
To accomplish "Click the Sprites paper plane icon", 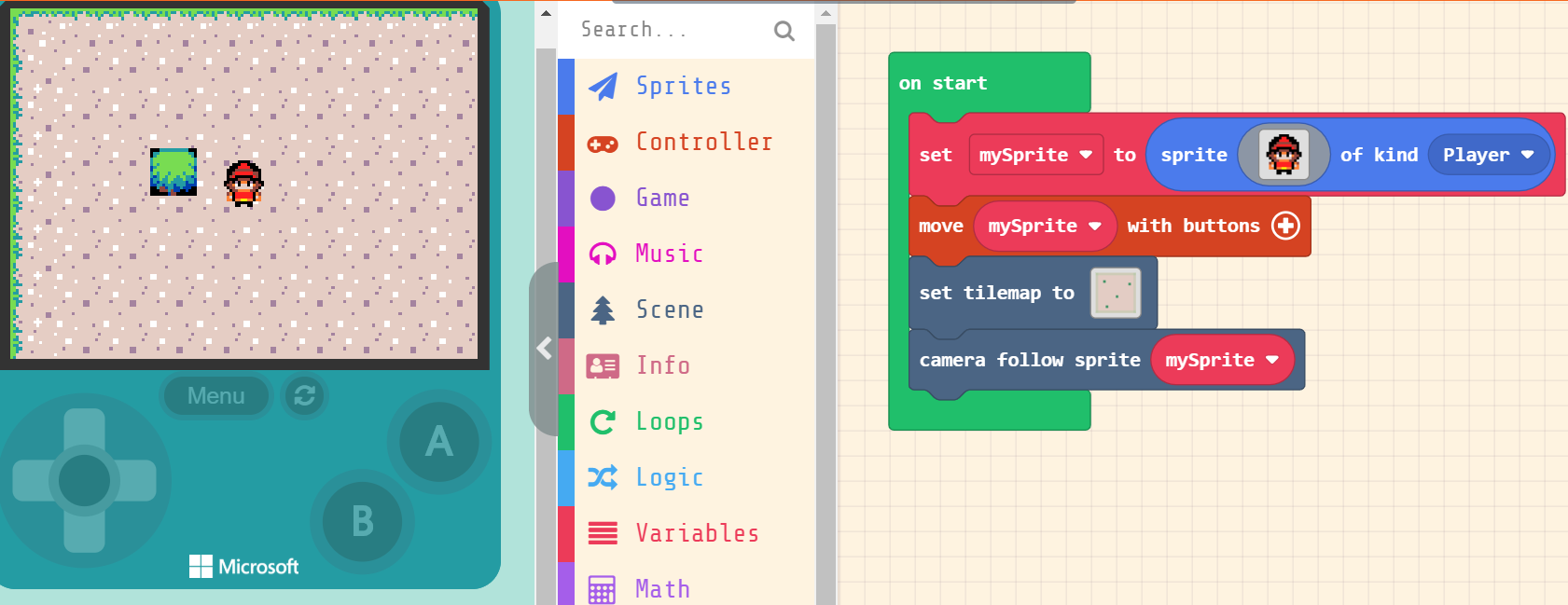I will (x=603, y=87).
